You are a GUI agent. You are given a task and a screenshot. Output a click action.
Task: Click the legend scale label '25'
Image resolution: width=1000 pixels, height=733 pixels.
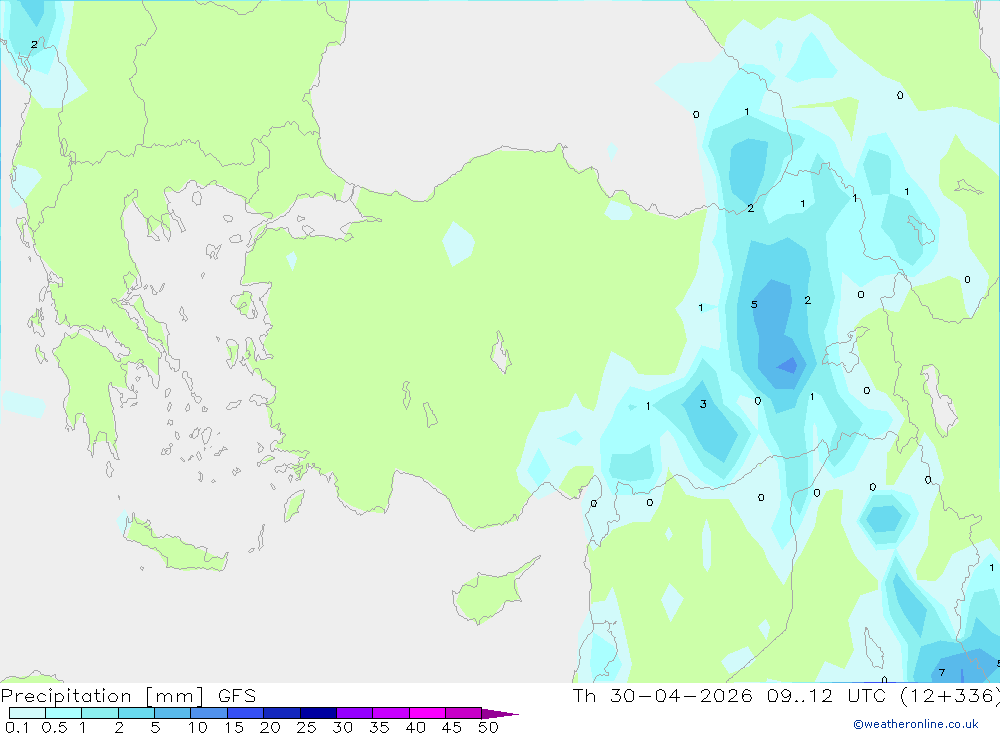pos(307,727)
